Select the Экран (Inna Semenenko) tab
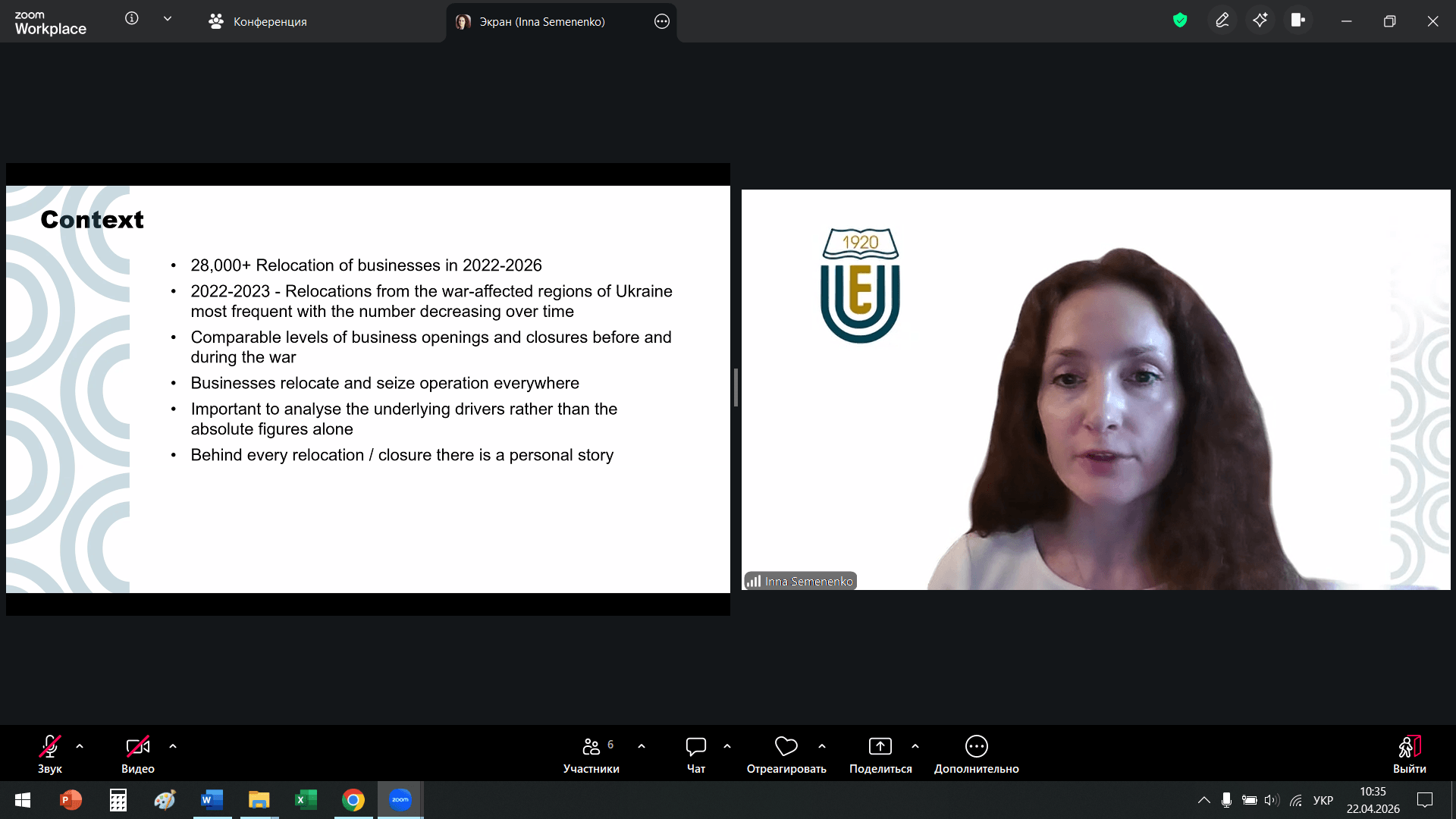 click(x=541, y=21)
